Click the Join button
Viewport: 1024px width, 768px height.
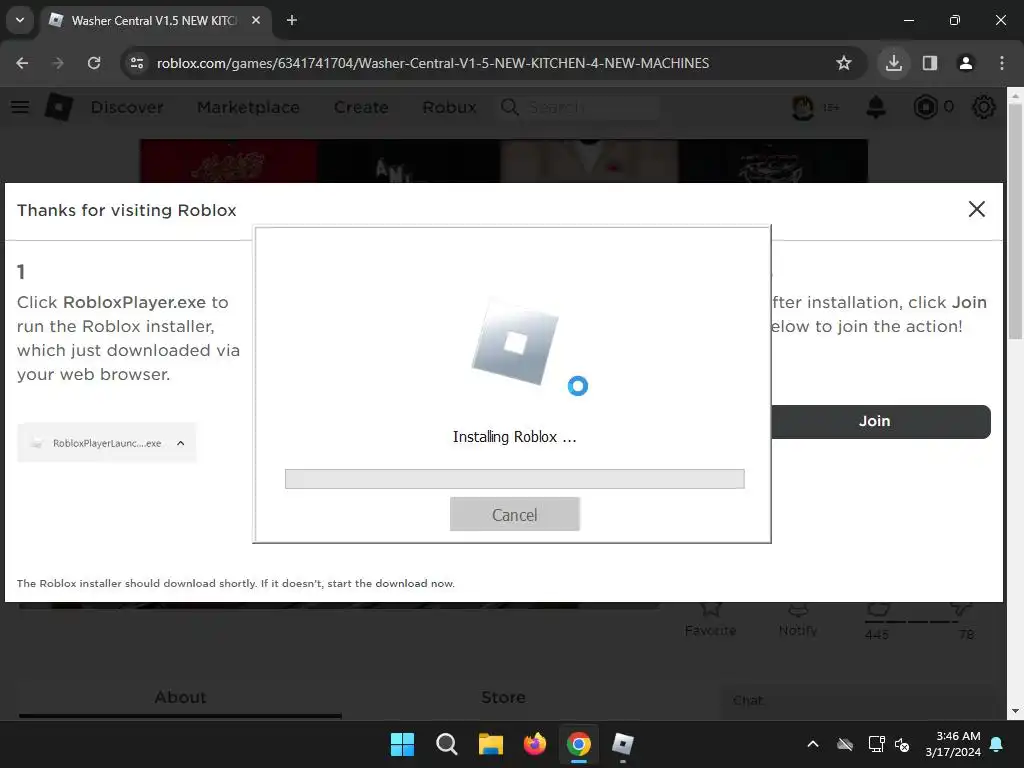point(880,421)
